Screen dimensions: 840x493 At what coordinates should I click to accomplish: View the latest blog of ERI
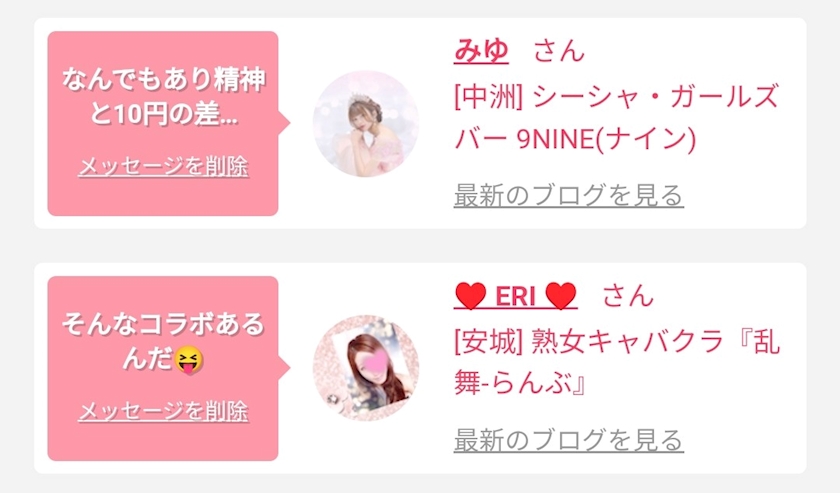pyautogui.click(x=568, y=440)
